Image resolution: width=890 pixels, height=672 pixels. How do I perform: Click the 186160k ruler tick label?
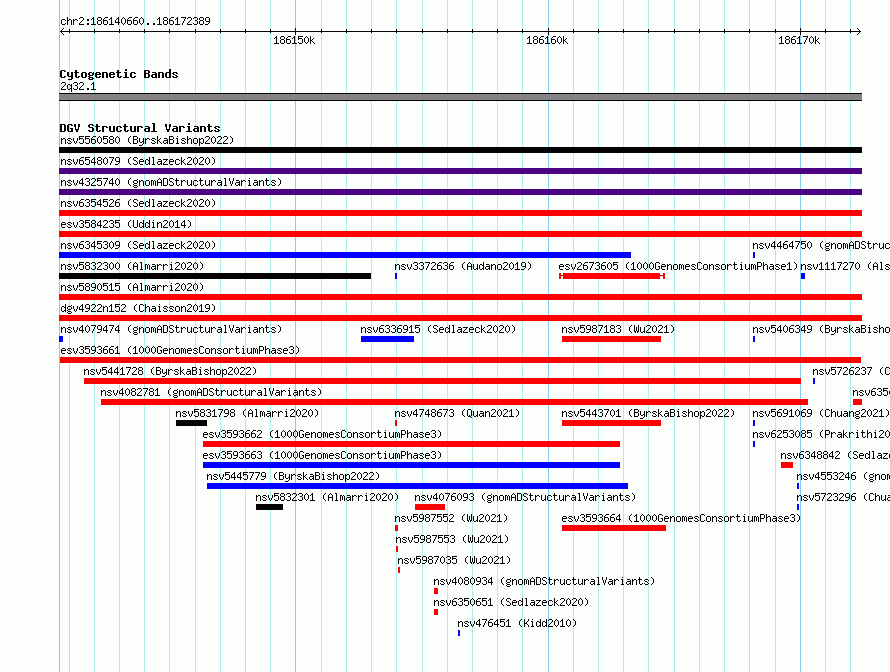[x=547, y=40]
